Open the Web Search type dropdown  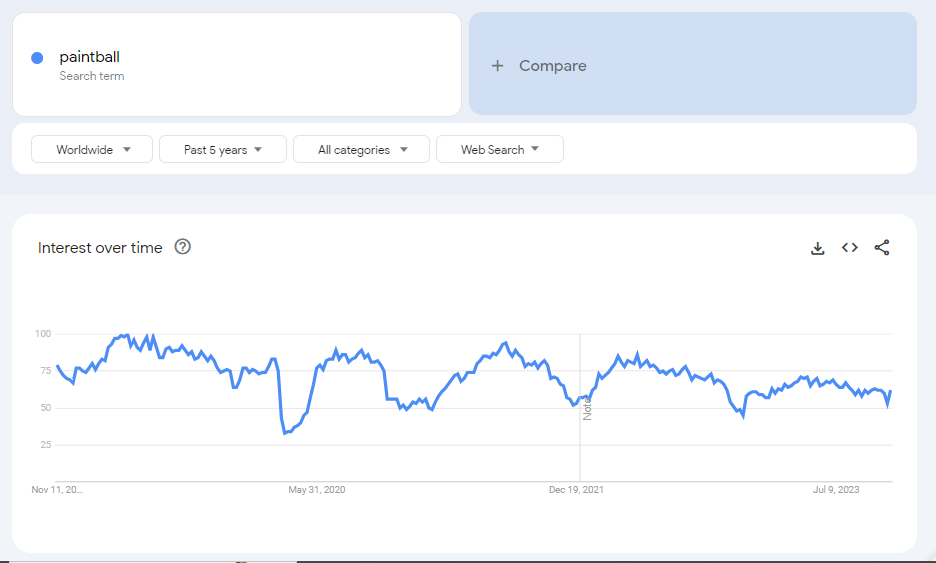500,149
